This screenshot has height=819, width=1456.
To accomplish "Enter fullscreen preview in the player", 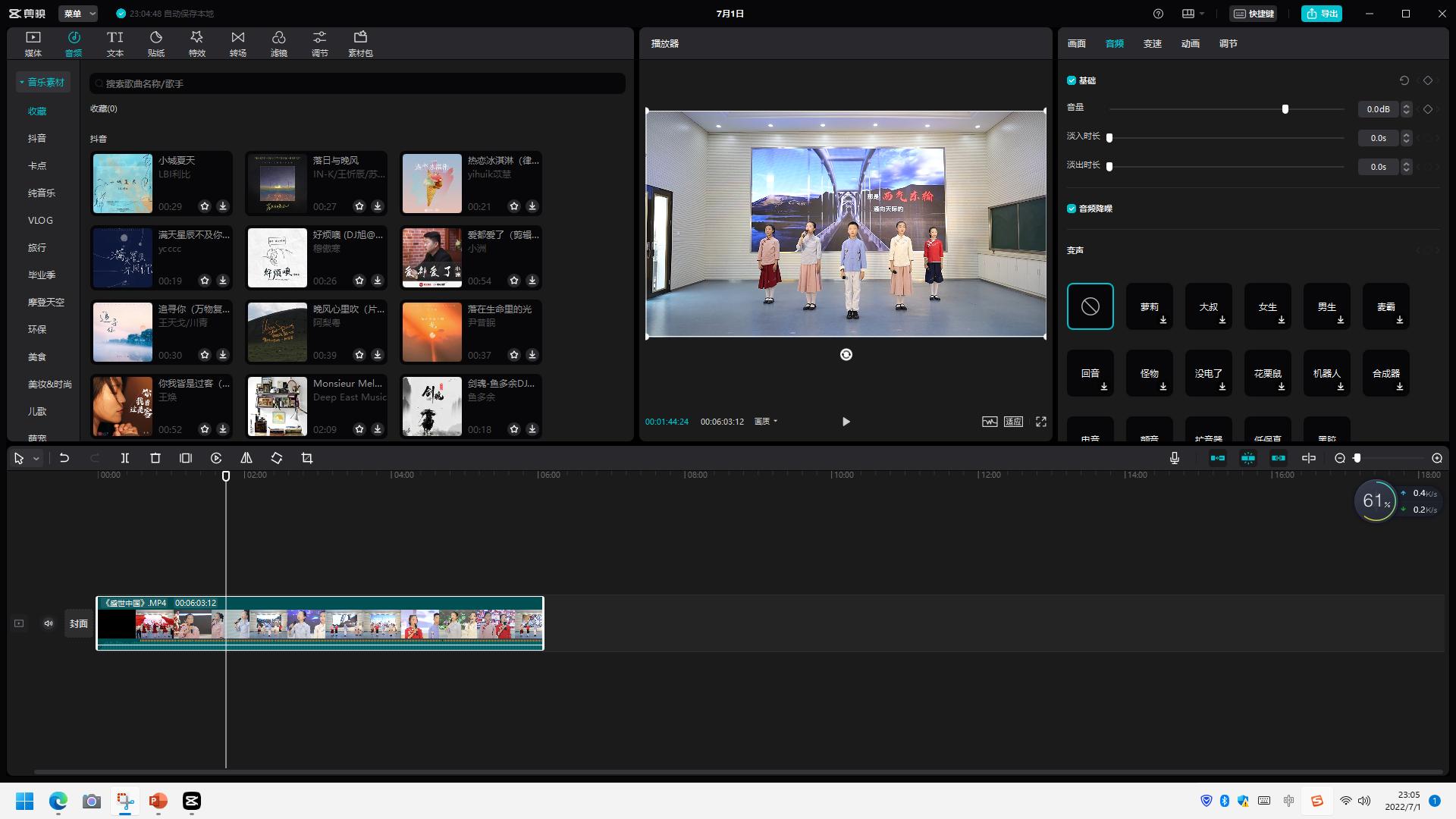I will [x=1040, y=422].
